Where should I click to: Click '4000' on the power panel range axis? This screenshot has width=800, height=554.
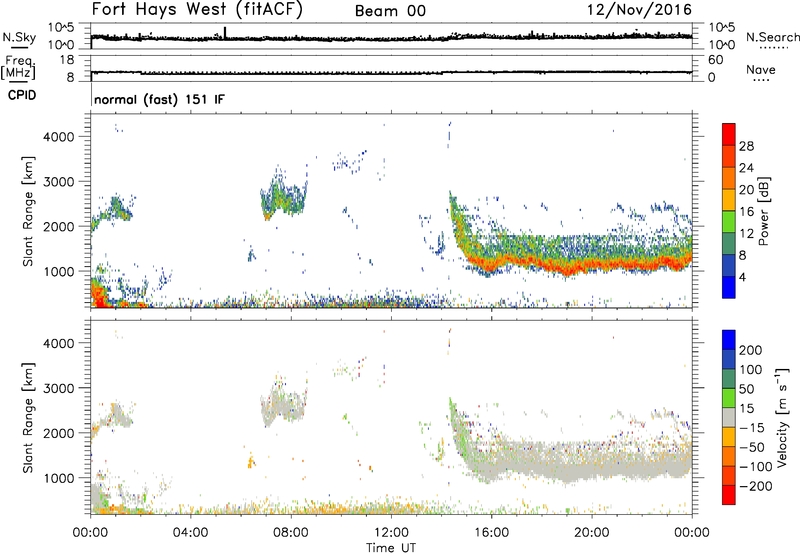click(x=58, y=137)
